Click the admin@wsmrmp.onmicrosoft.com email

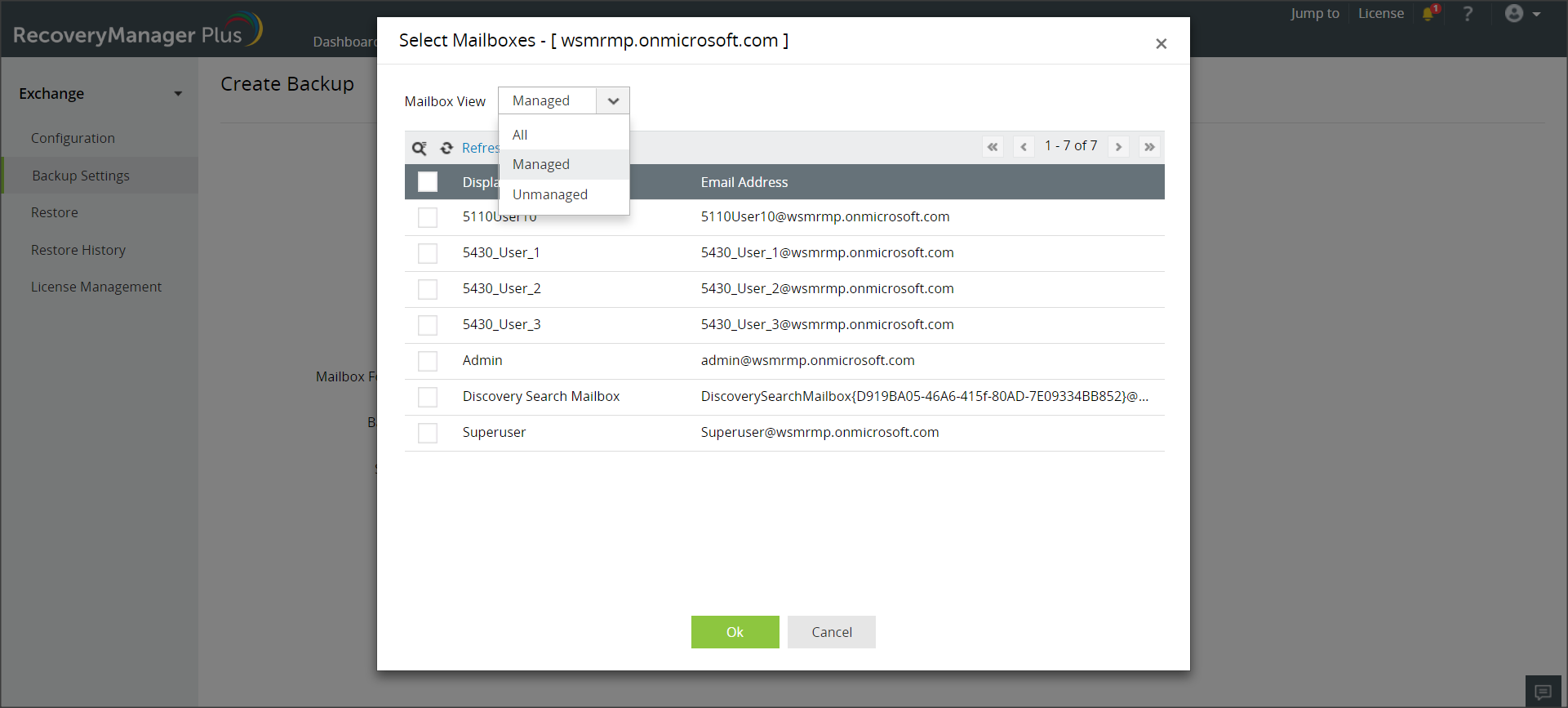pos(808,360)
